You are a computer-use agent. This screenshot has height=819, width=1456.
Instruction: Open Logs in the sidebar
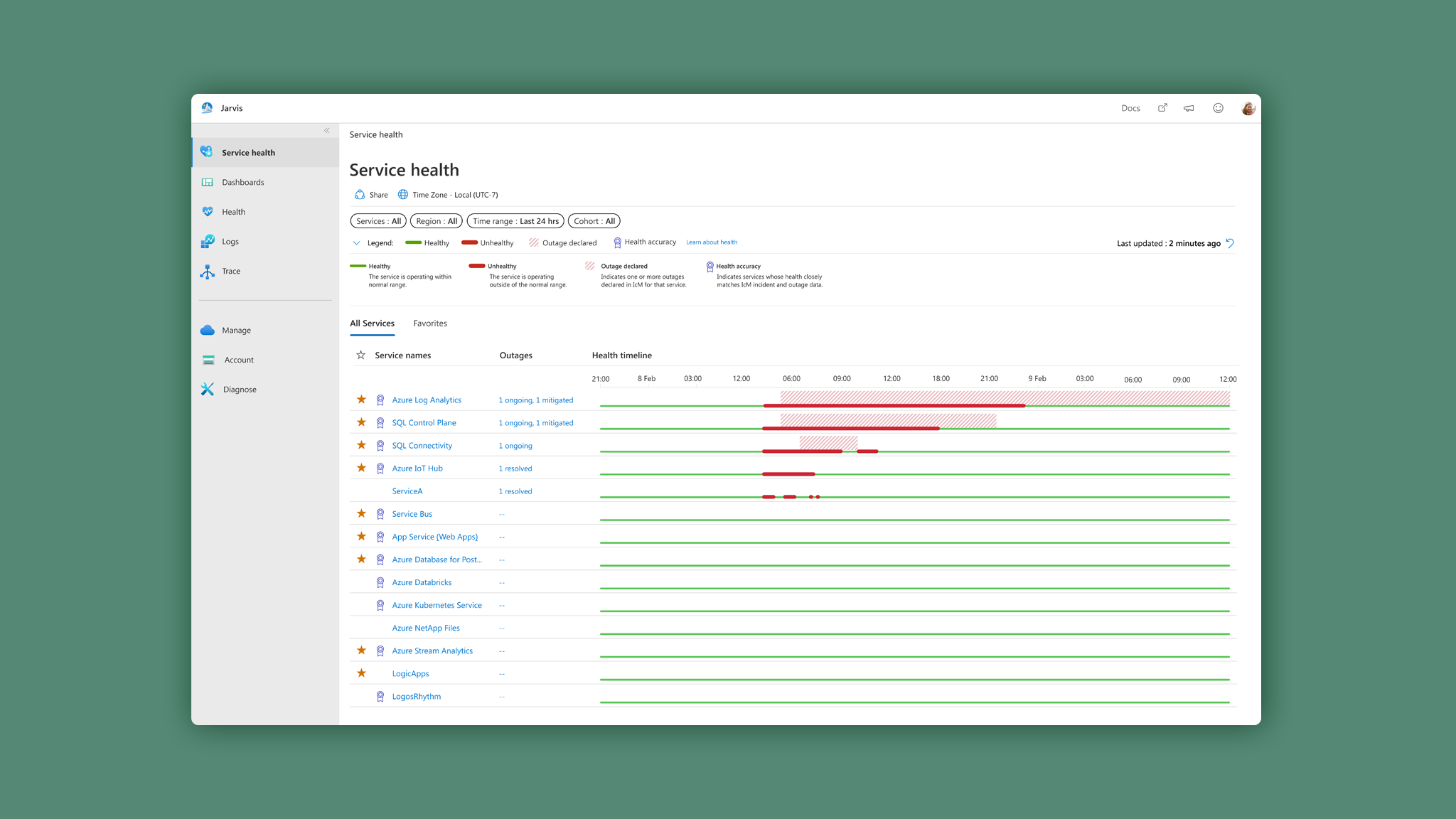click(230, 242)
